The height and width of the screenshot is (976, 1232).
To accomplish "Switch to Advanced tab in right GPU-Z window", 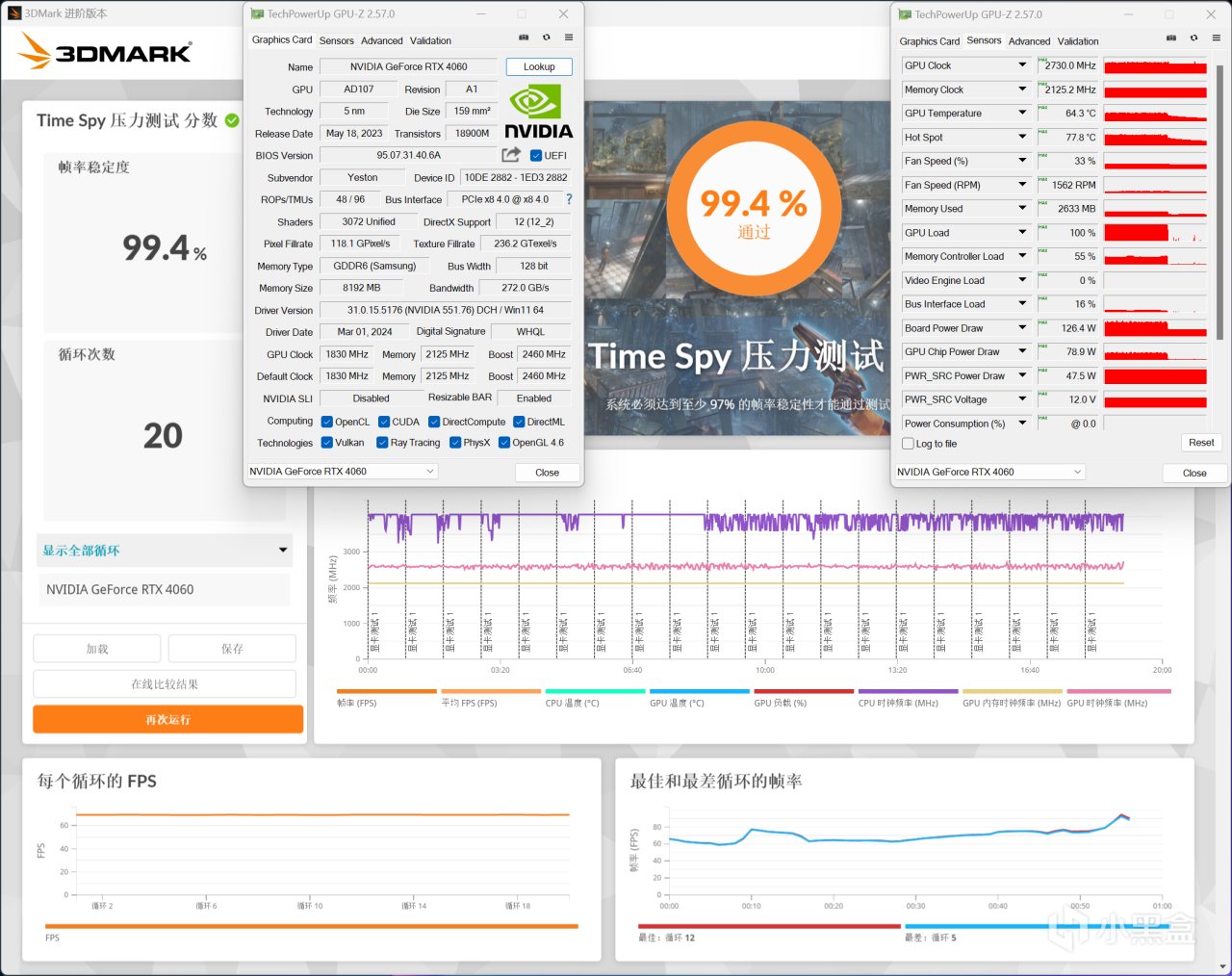I will tap(1030, 41).
